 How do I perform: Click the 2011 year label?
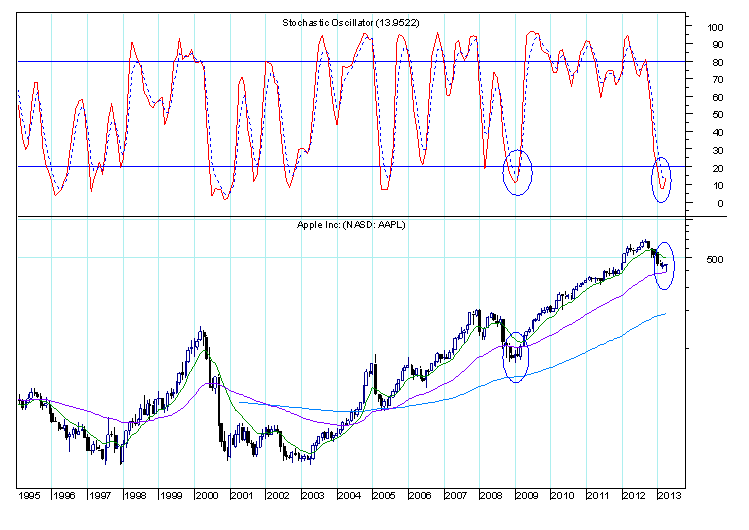pos(598,495)
